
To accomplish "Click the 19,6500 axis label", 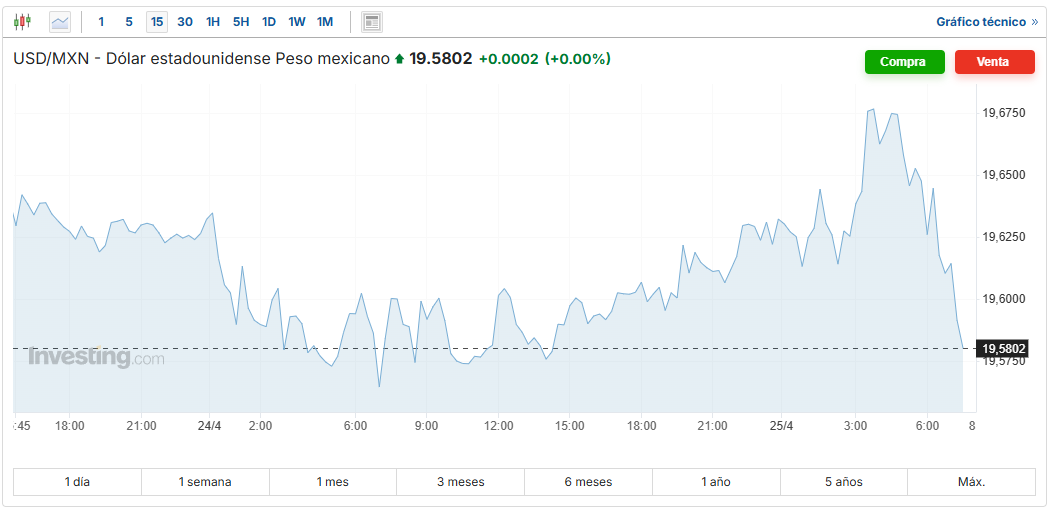I will click(x=1004, y=175).
